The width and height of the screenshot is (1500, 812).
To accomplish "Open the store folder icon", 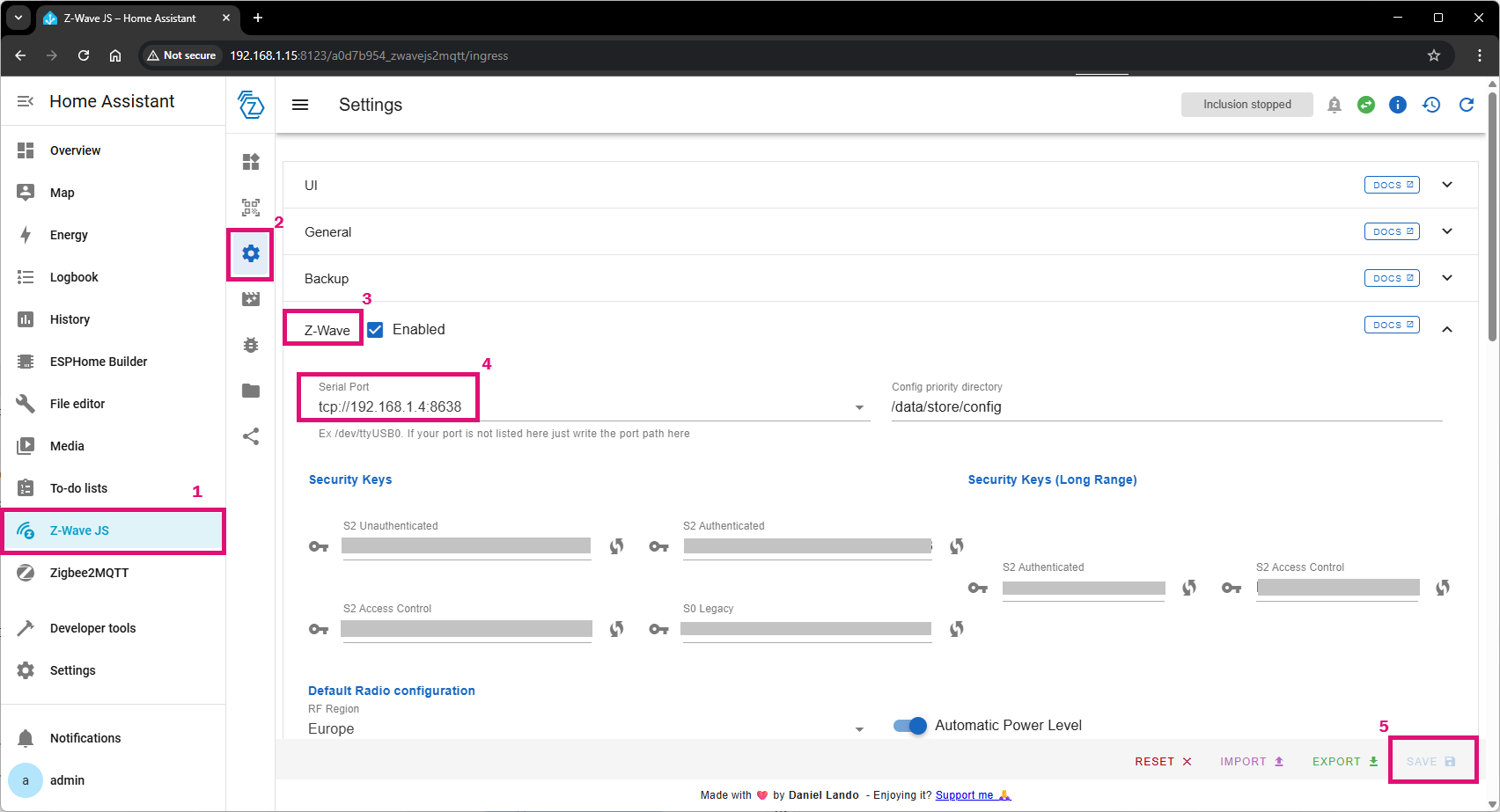I will pyautogui.click(x=251, y=391).
